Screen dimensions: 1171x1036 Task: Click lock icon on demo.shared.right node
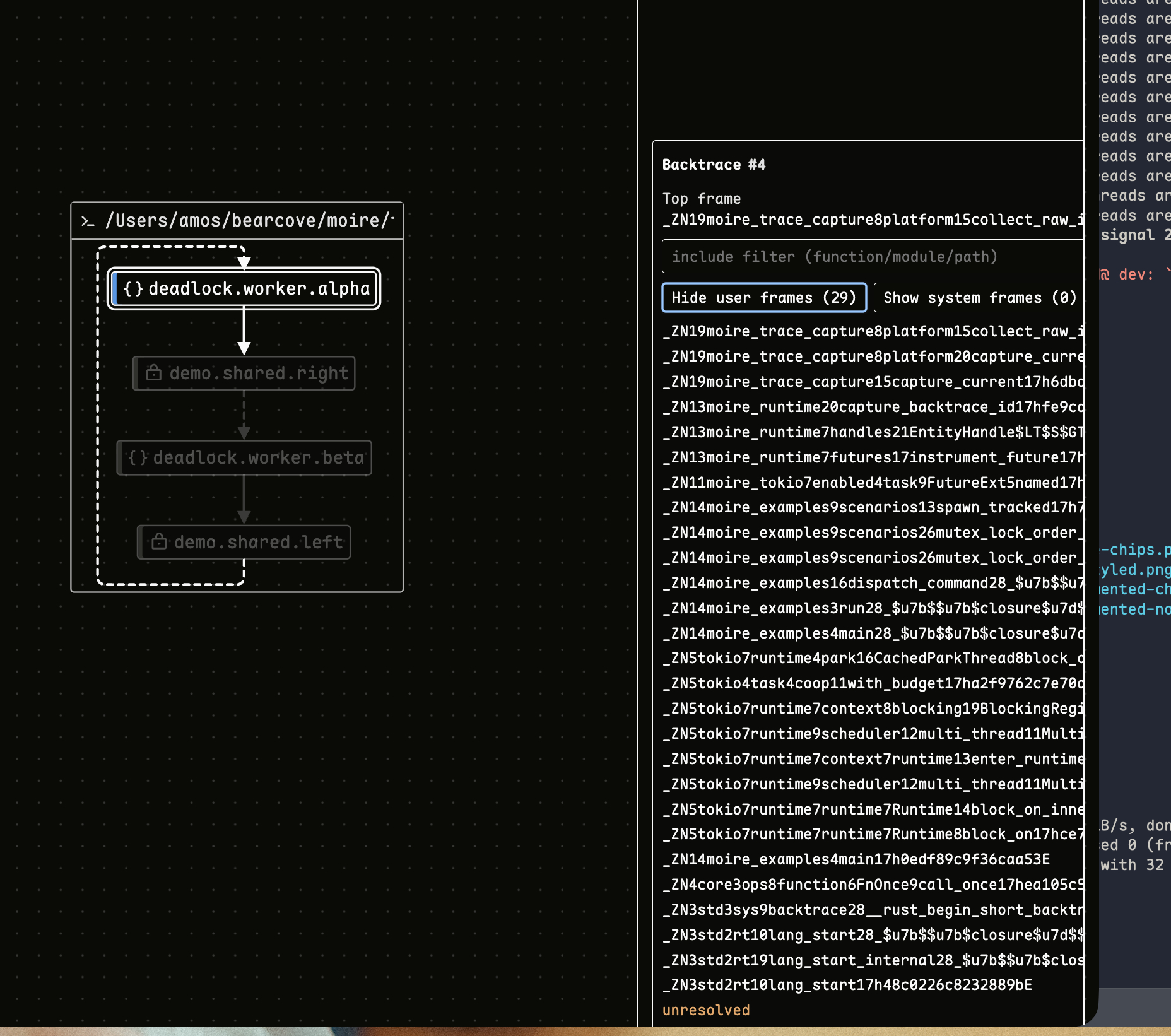click(153, 373)
